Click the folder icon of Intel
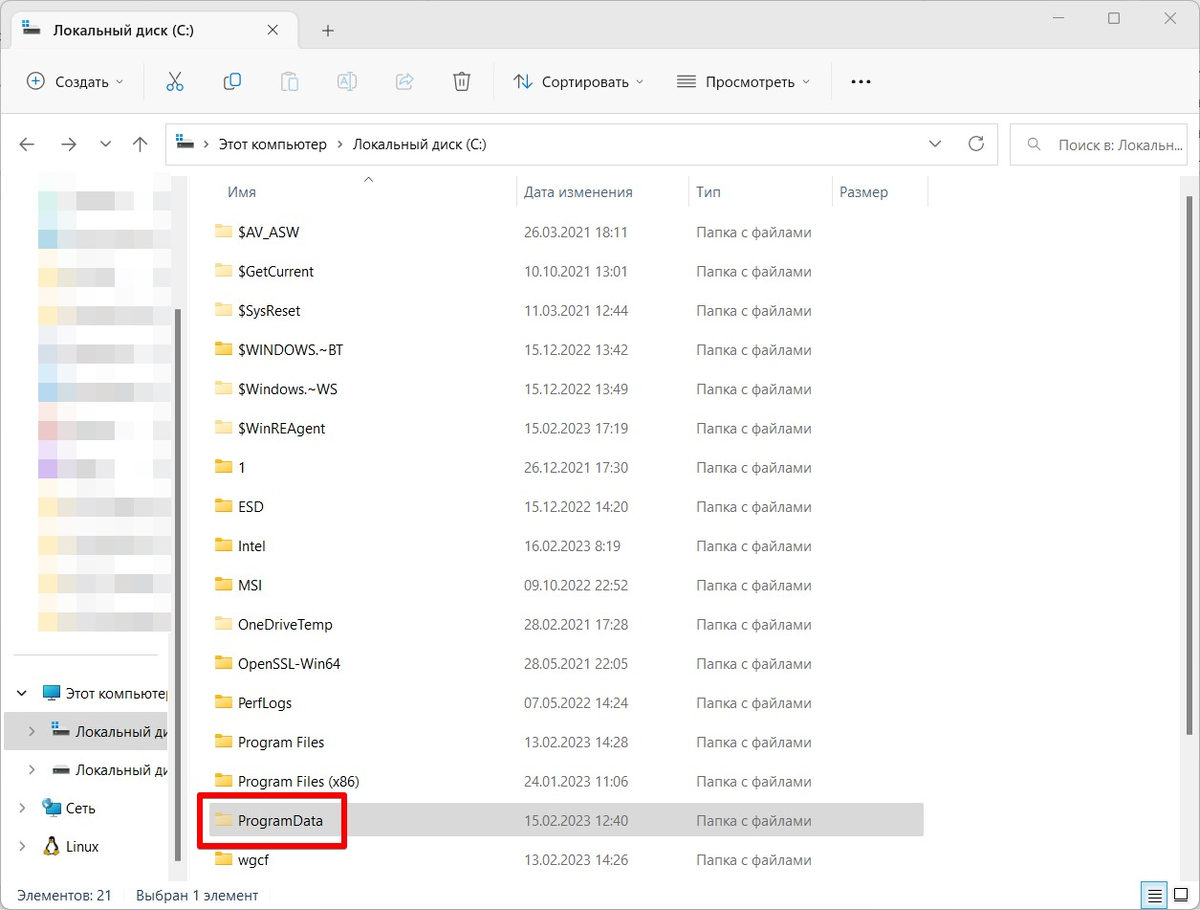The image size is (1200, 910). click(x=223, y=545)
